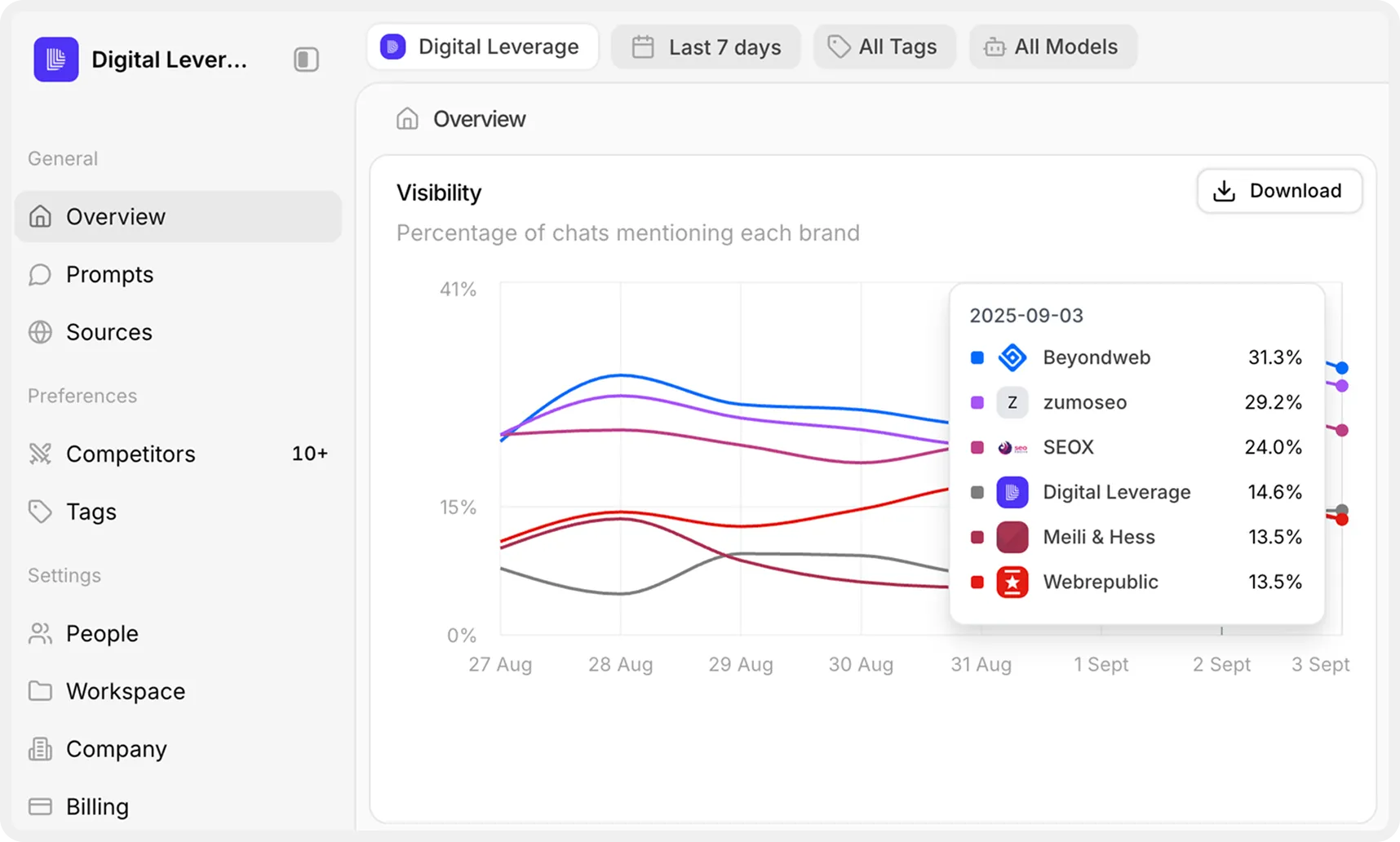1400x842 pixels.
Task: Select Overview in the sidebar
Action: pyautogui.click(x=178, y=216)
